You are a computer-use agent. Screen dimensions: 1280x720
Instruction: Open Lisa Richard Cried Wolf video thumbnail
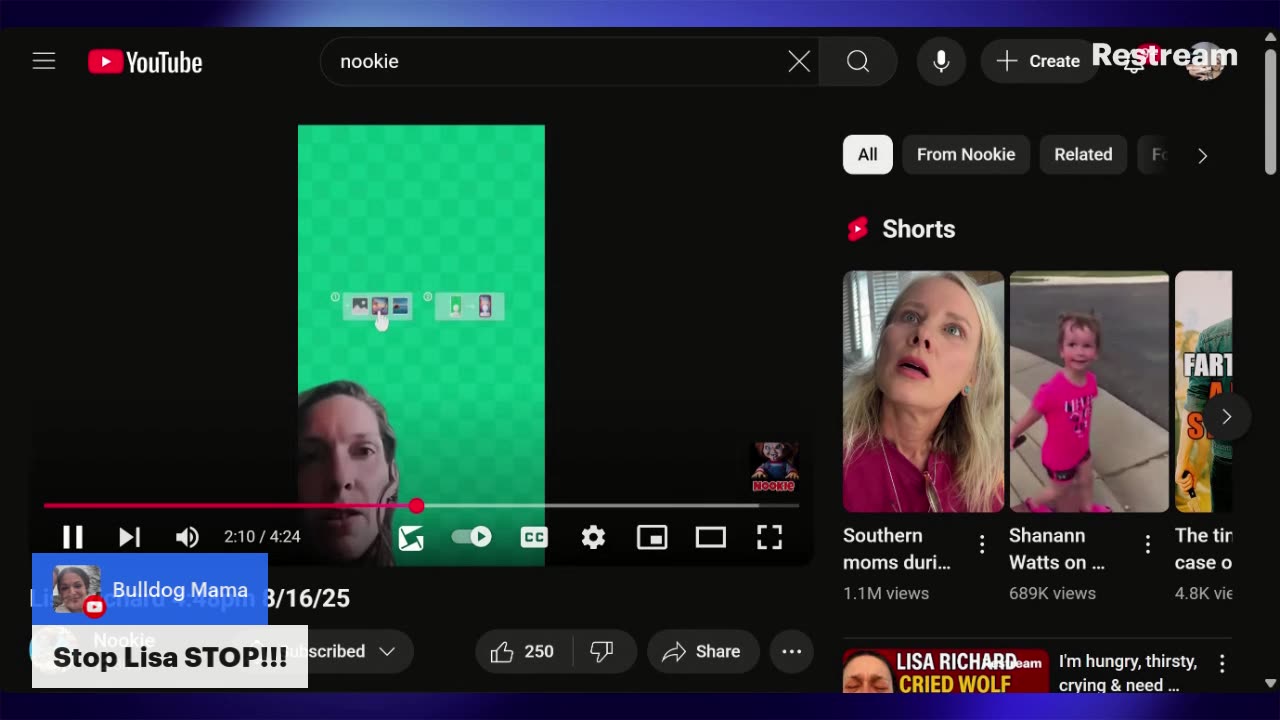click(x=946, y=670)
